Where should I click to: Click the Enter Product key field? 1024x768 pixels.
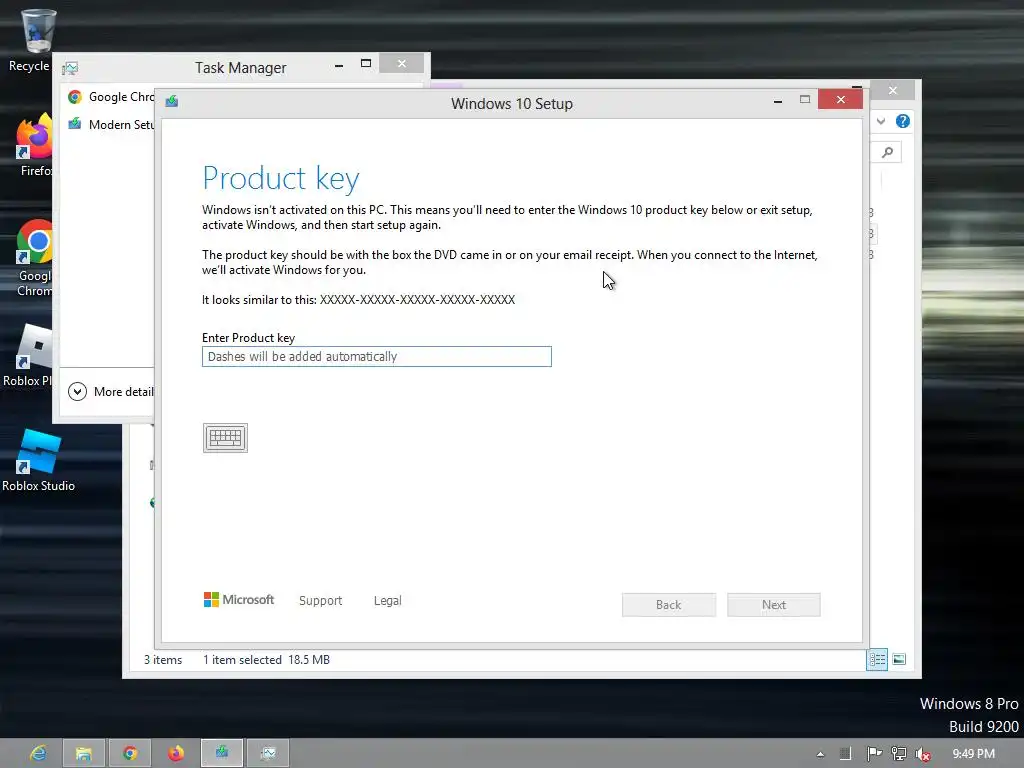coord(377,357)
